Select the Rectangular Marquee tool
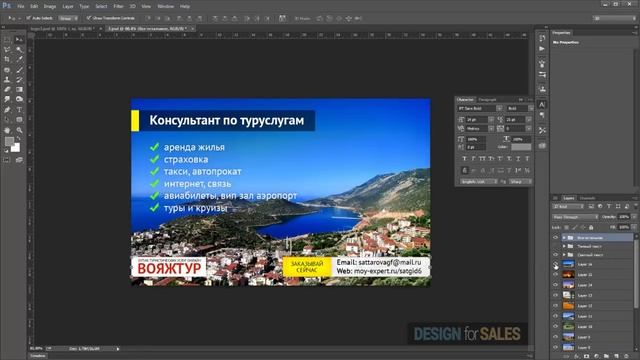The width and height of the screenshot is (640, 360). 7,40
